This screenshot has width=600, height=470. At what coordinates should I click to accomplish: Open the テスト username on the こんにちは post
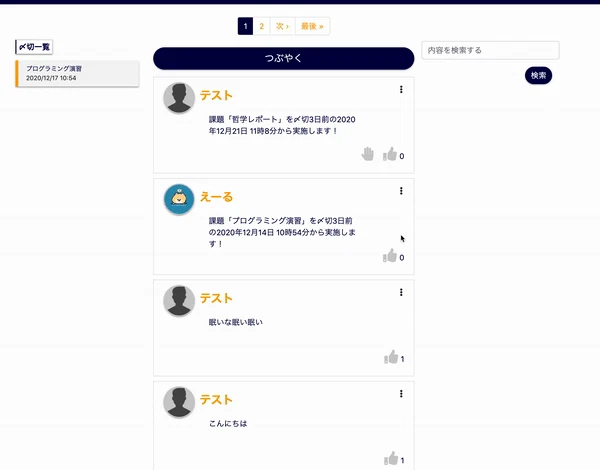(x=216, y=400)
